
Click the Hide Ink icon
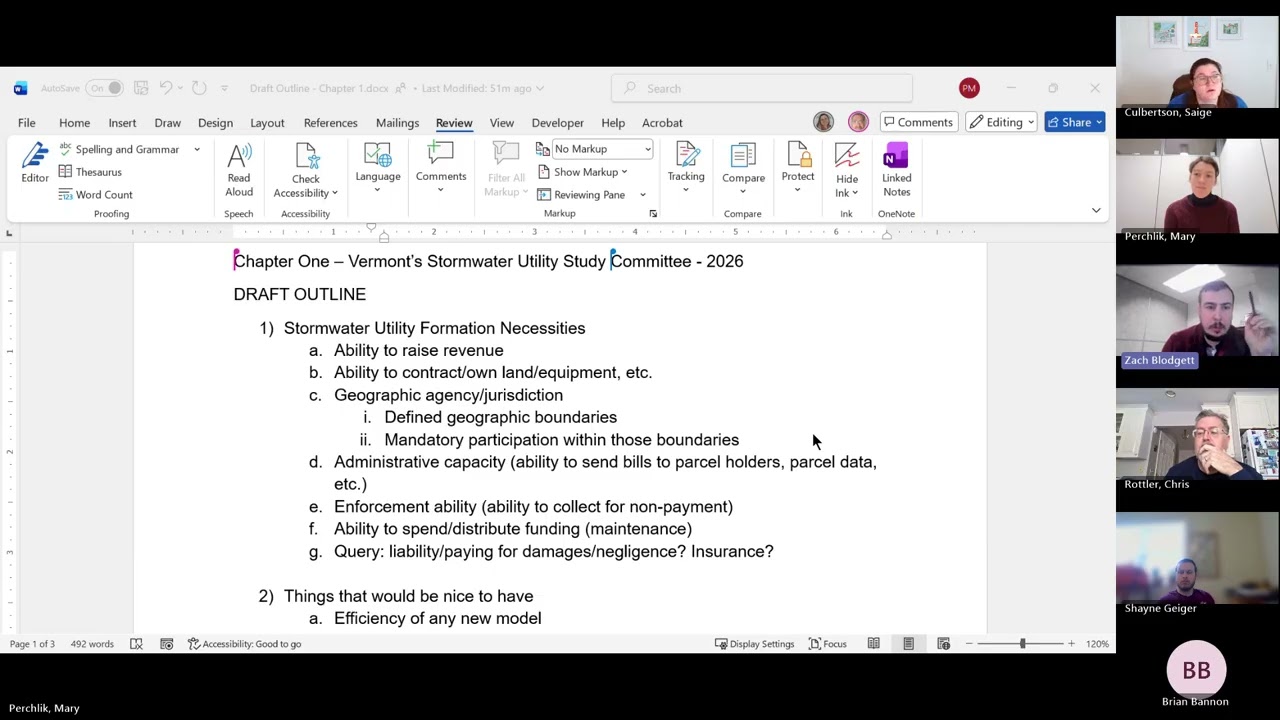[x=847, y=157]
